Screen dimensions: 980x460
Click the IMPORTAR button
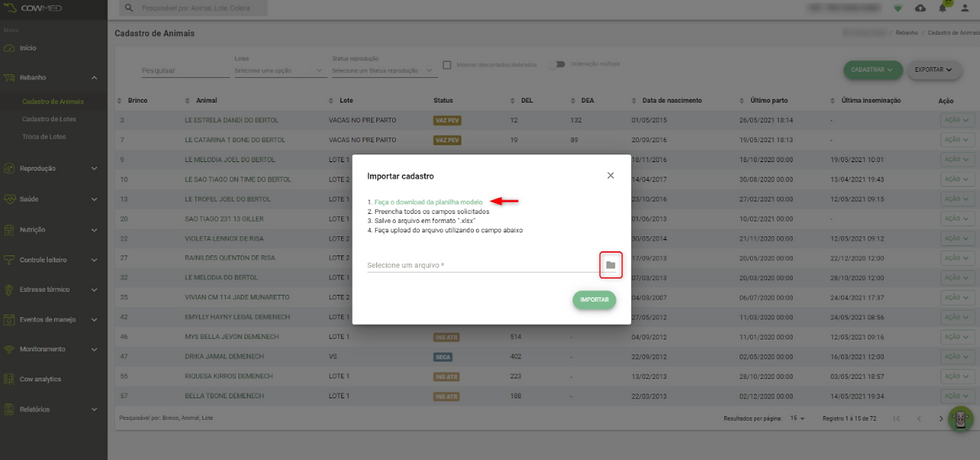(x=594, y=300)
